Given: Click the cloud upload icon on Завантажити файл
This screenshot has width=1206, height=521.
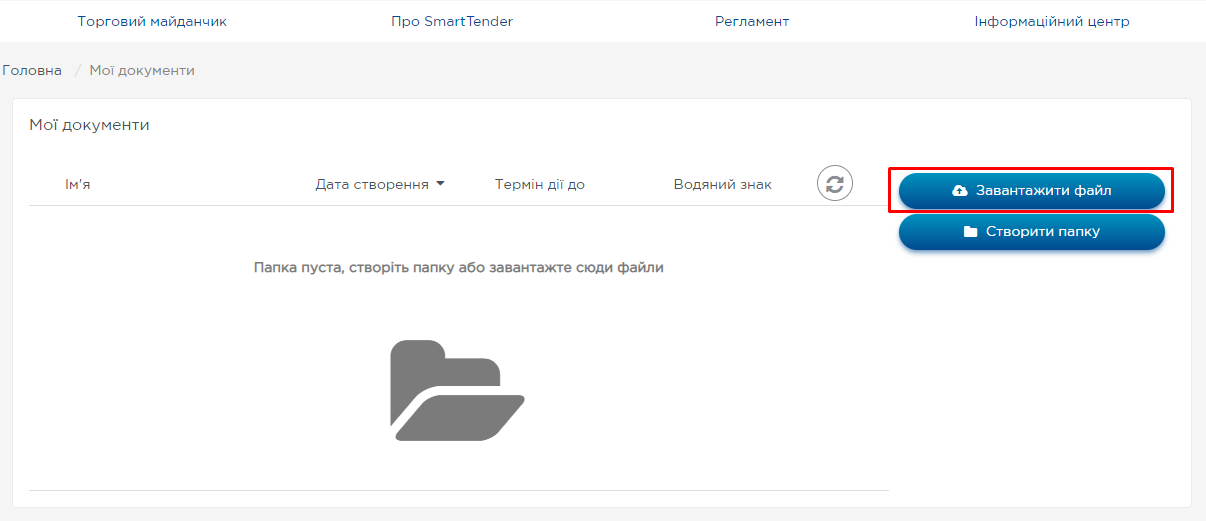Looking at the screenshot, I should tap(960, 190).
